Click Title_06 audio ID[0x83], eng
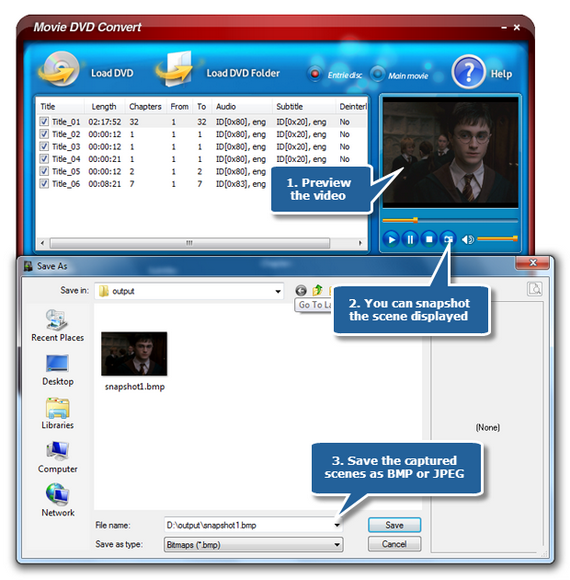 241,184
